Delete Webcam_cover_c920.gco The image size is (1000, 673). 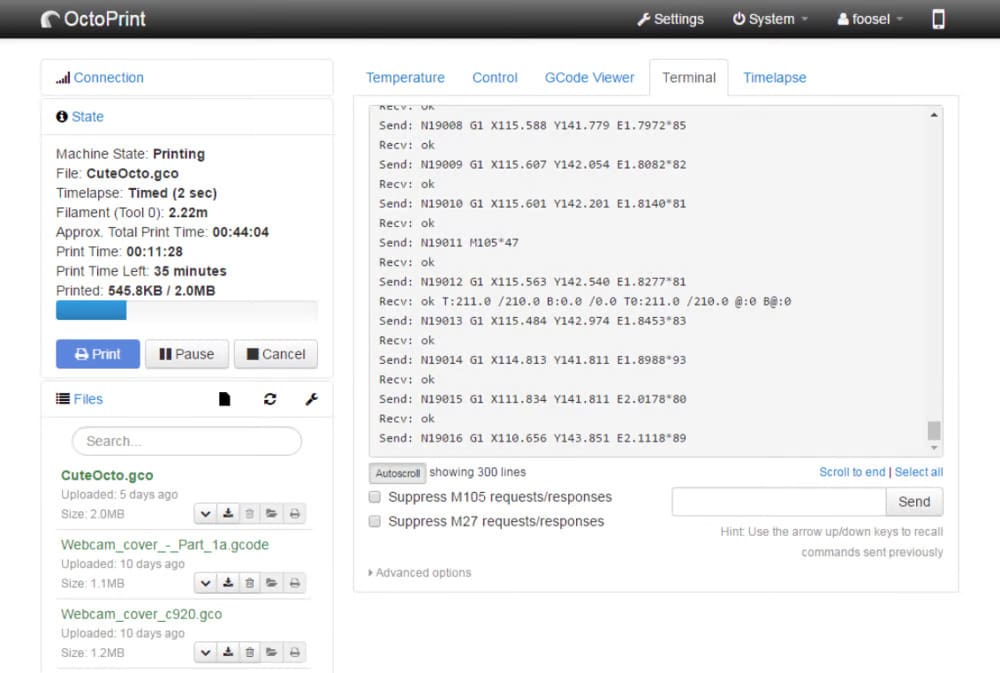(x=250, y=653)
